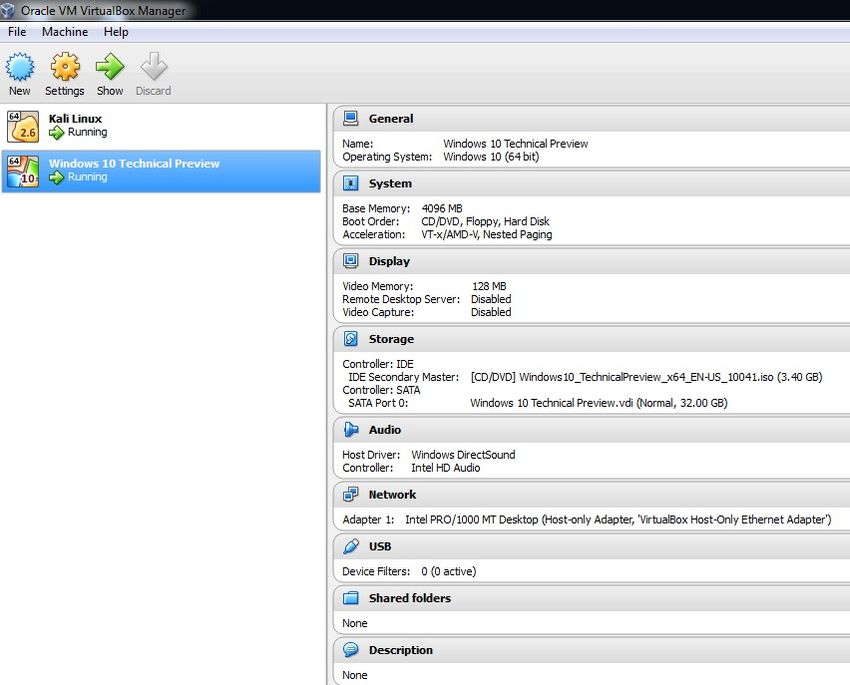Click the USB section plug icon
The height and width of the screenshot is (685, 850).
click(351, 546)
